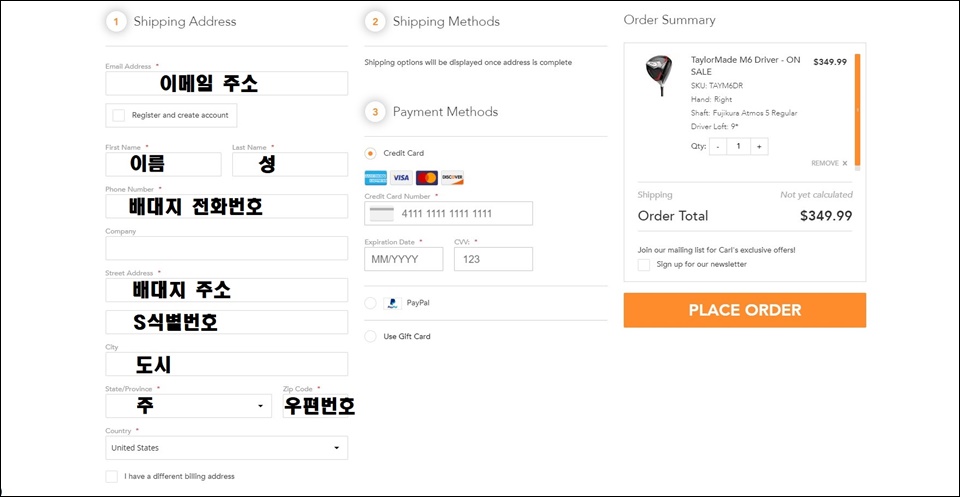The height and width of the screenshot is (497, 960).
Task: Check Register and create account box
Action: click(x=119, y=115)
